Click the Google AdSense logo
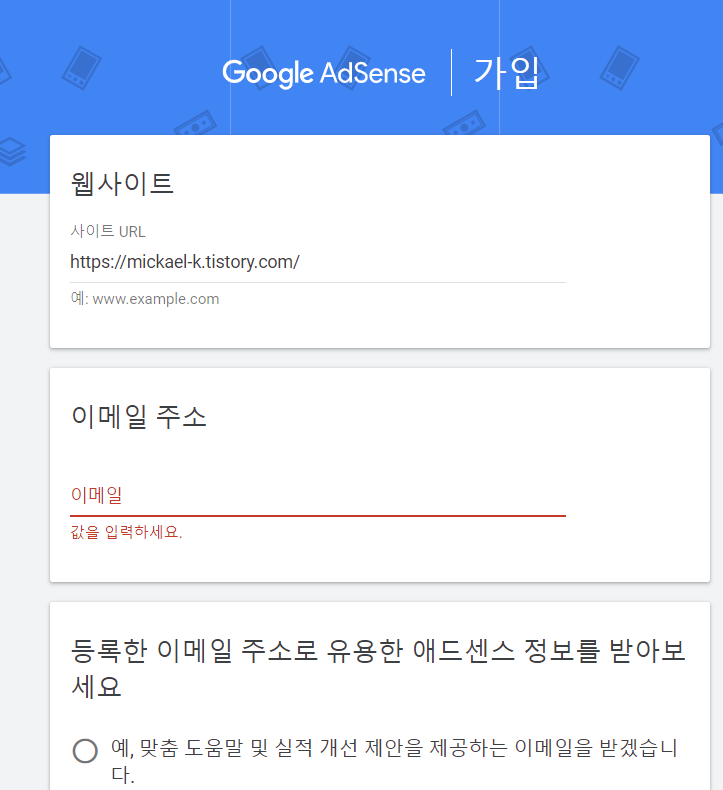Screen dimensions: 723x790 (x=324, y=74)
